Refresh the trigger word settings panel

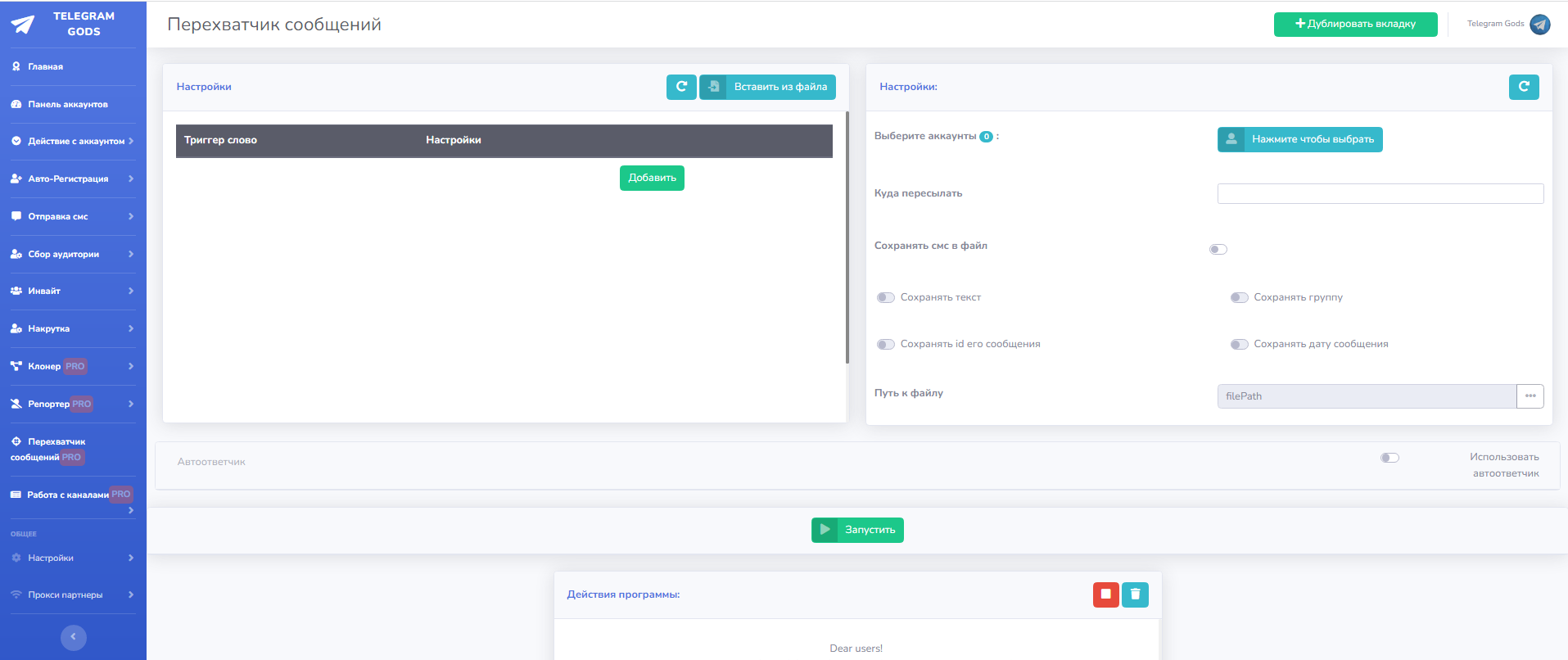click(681, 87)
